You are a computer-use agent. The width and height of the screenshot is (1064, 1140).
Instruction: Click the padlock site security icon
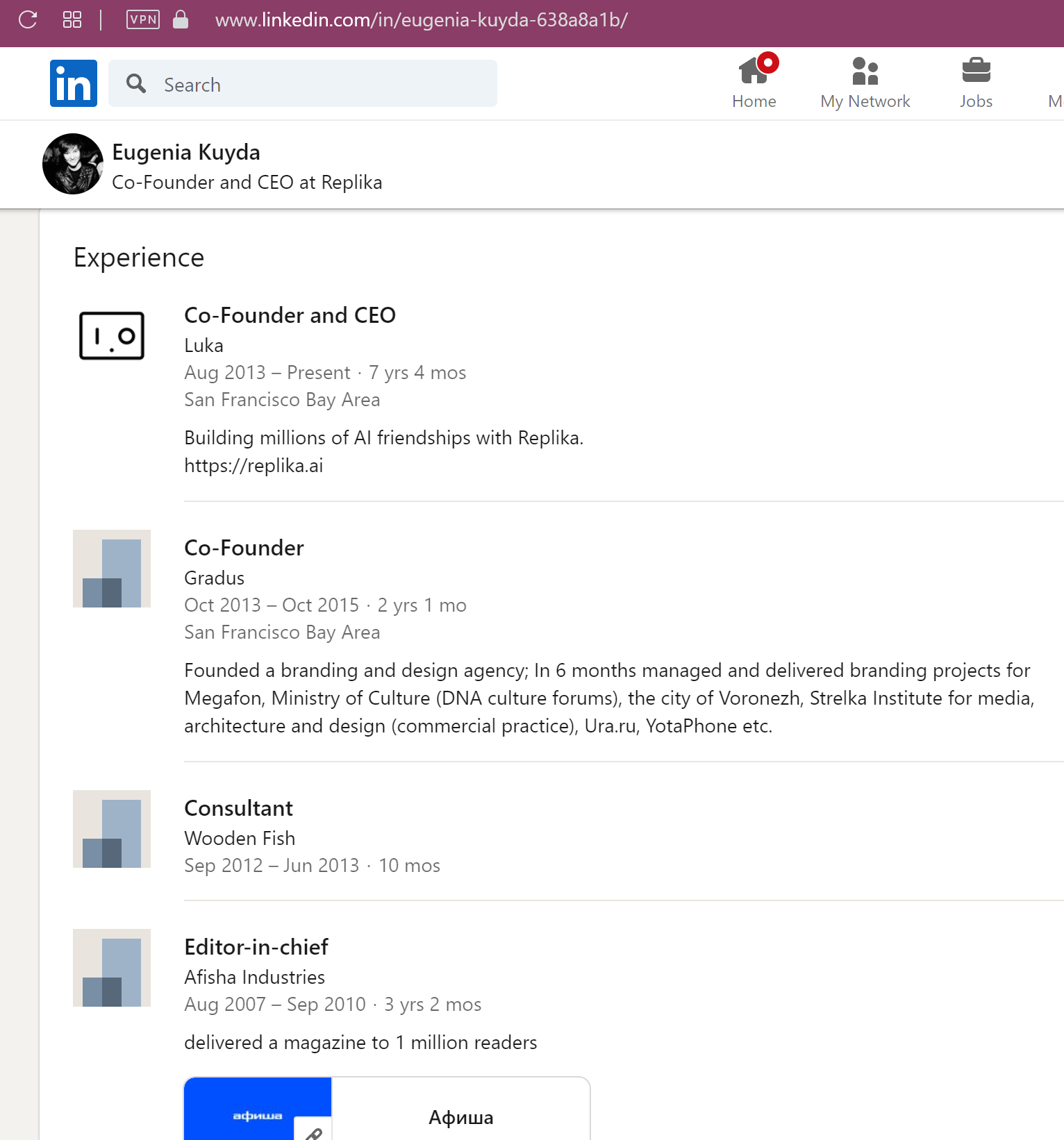(181, 19)
